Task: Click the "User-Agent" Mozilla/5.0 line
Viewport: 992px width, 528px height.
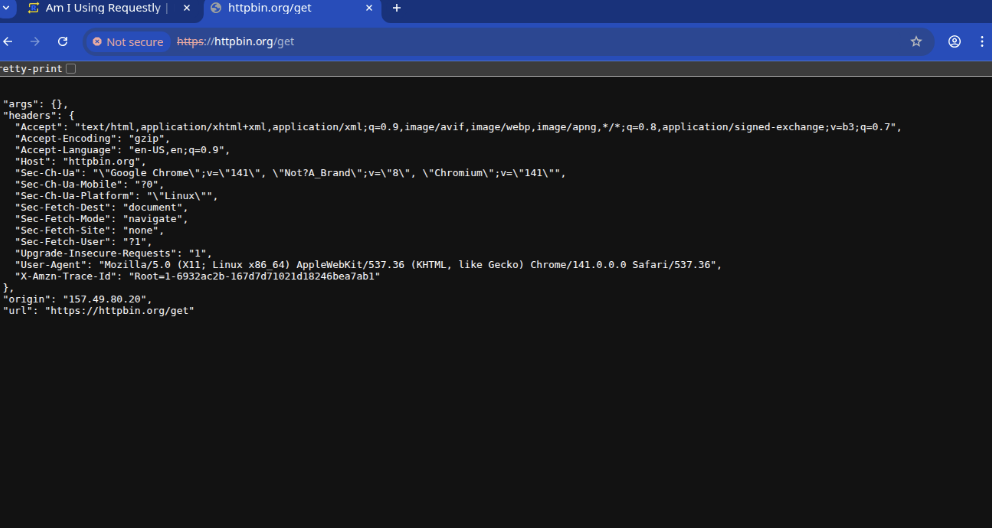Action: point(368,265)
